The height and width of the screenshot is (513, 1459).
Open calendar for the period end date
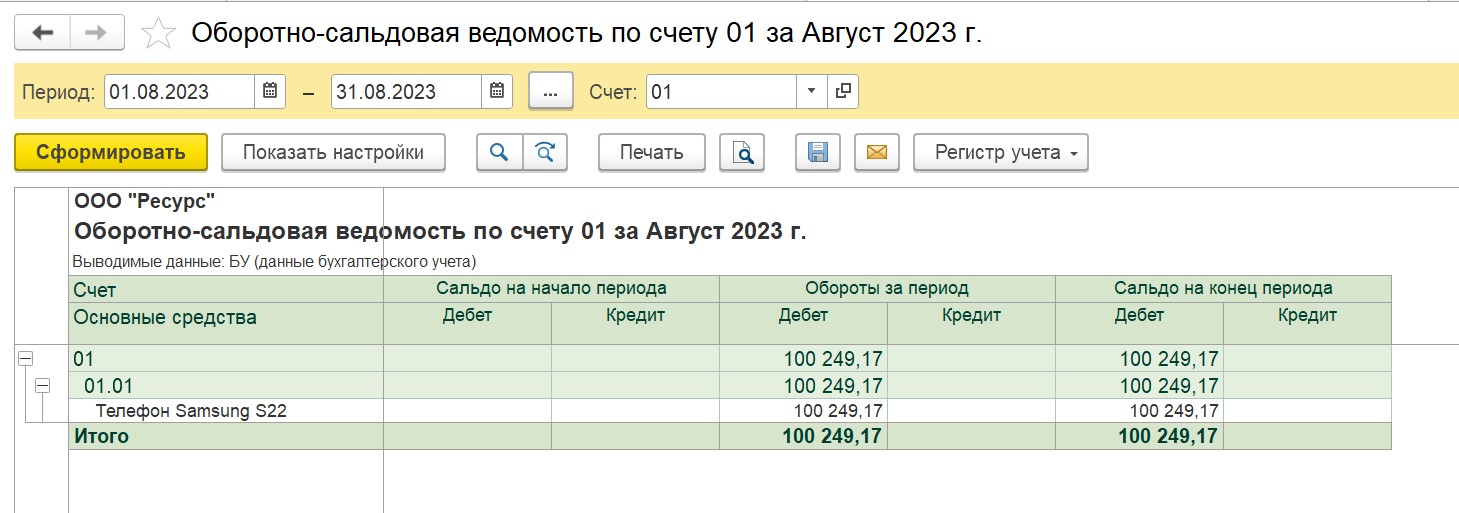point(497,92)
